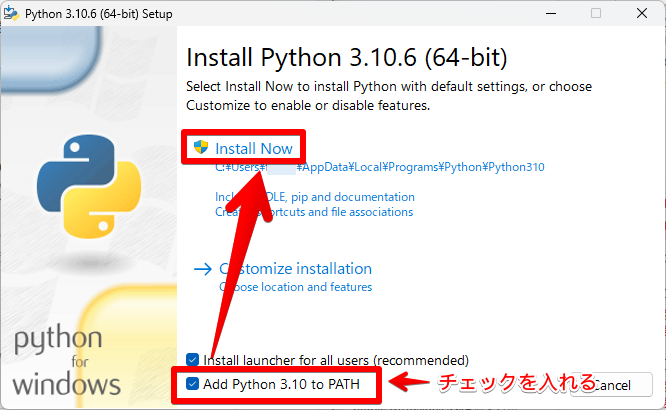This screenshot has width=666, height=410.
Task: Click the UAC shield icon beside Install Now
Action: pos(200,147)
